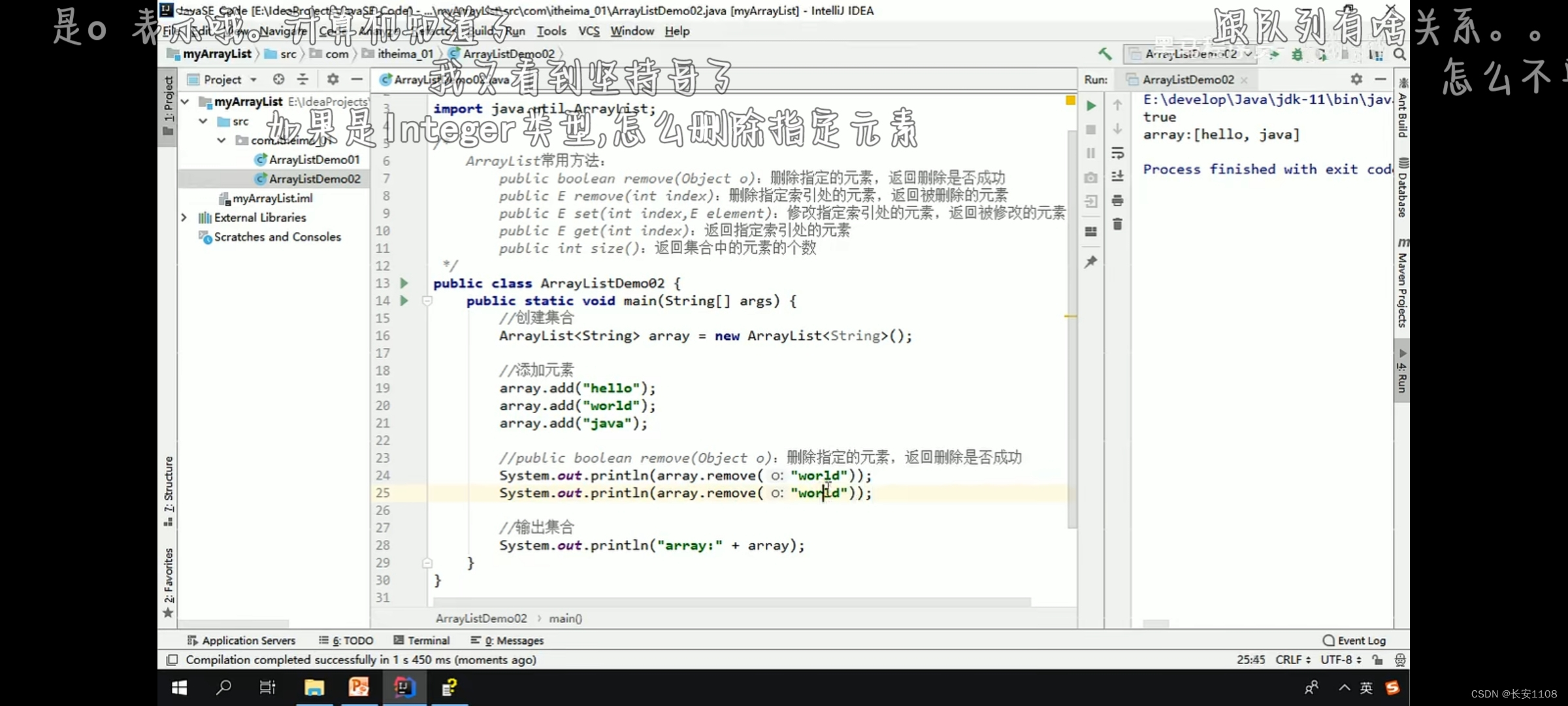The image size is (1568, 706).
Task: Click Dump Threads camera icon
Action: (x=1091, y=177)
